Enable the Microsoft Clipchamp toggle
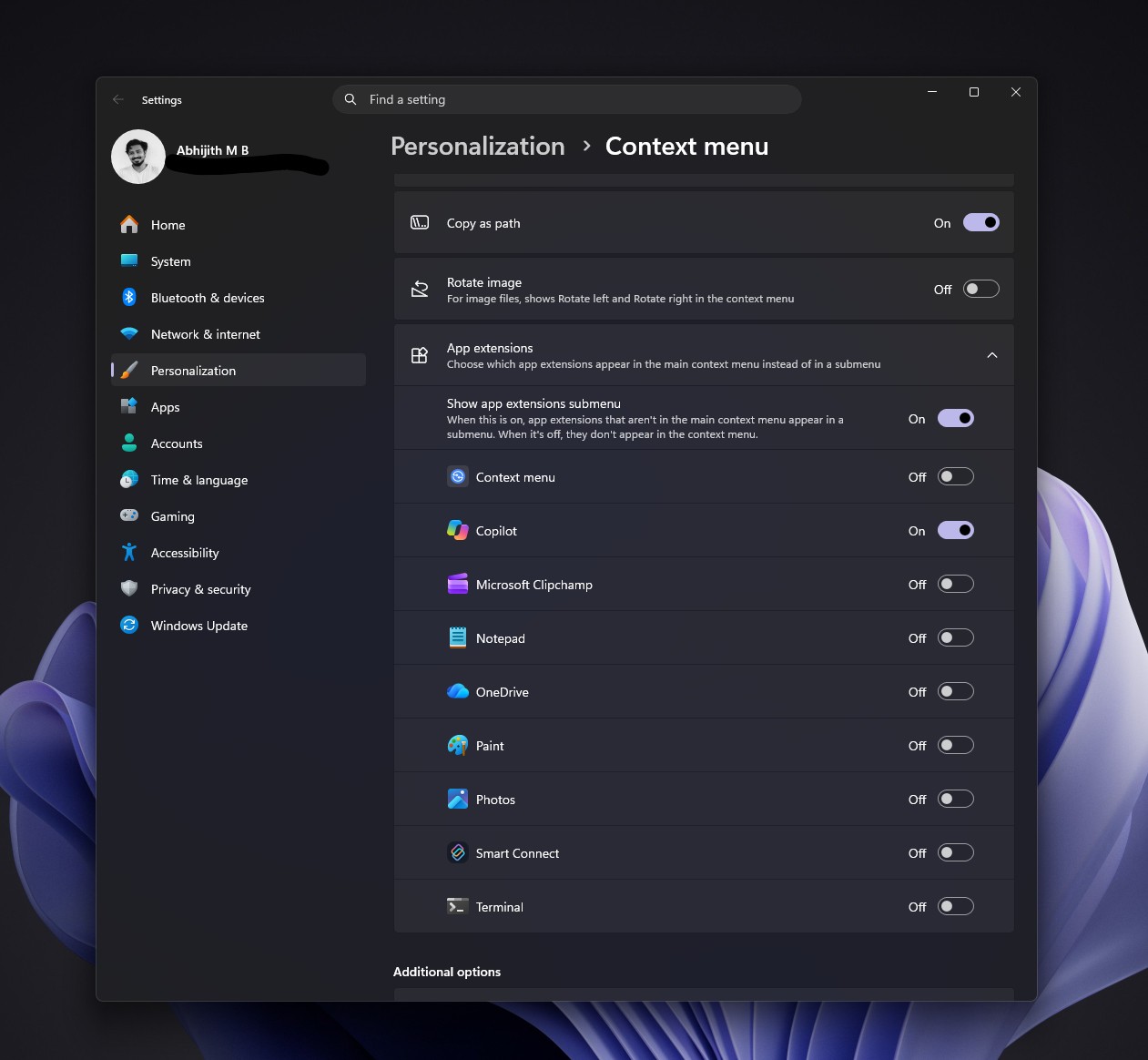This screenshot has height=1060, width=1148. (x=956, y=584)
